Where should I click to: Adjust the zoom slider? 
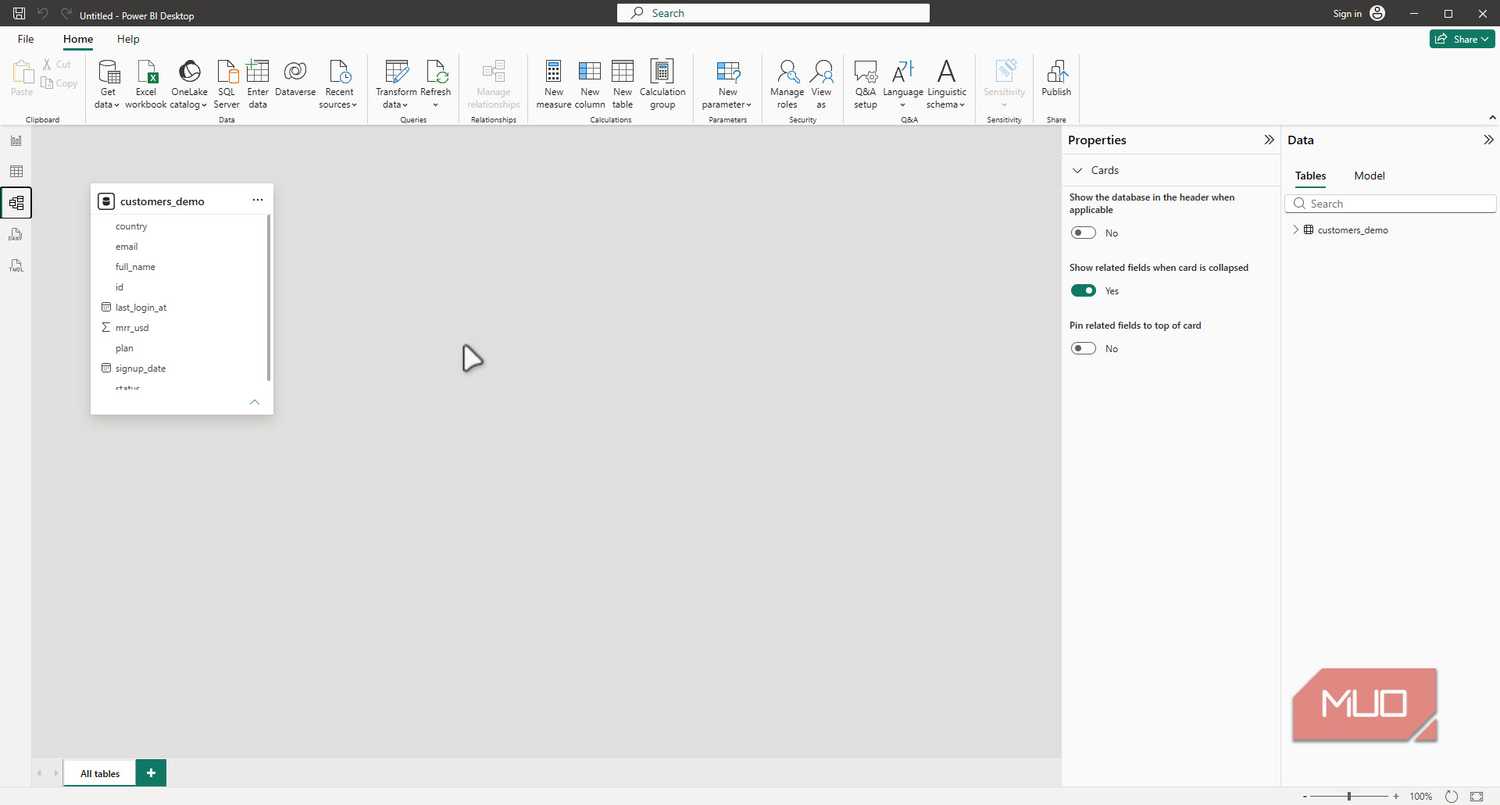point(1349,796)
